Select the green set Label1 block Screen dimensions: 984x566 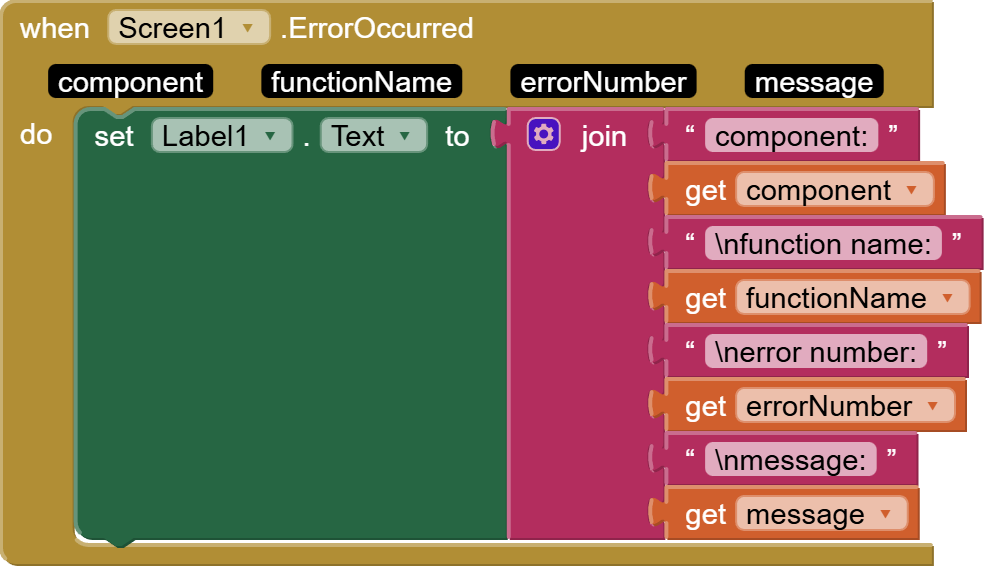113,137
